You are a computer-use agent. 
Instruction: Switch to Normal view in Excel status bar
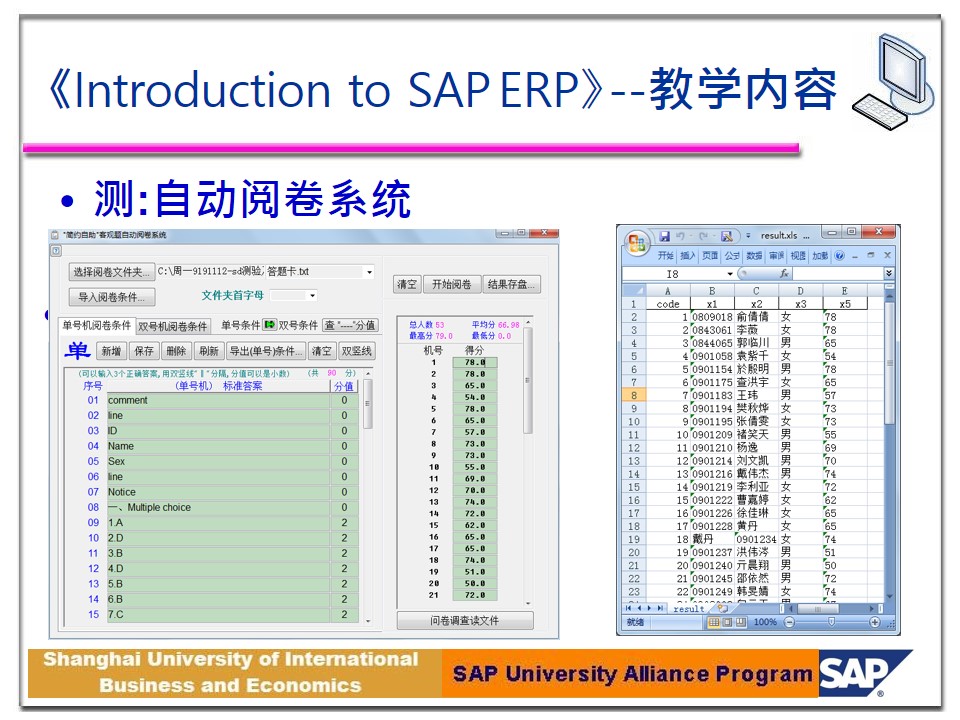[713, 622]
